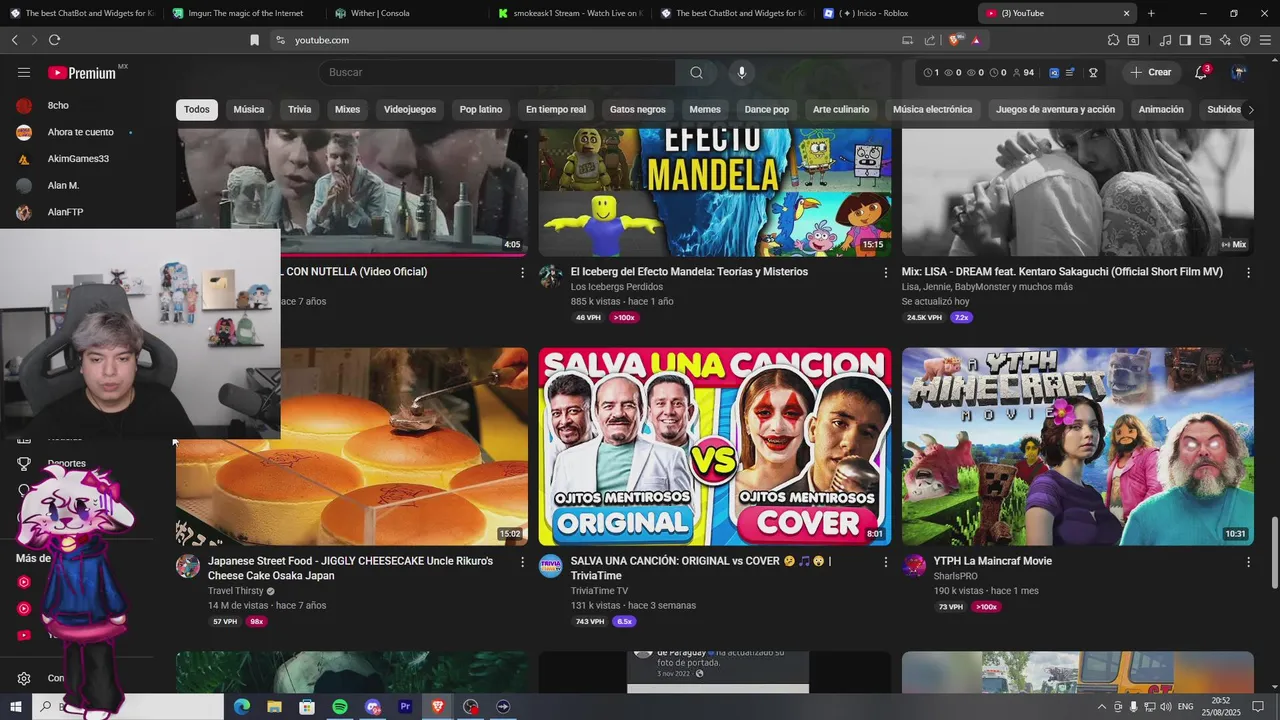The height and width of the screenshot is (720, 1280).
Task: Click the Brave Rewards triangle icon
Action: [x=976, y=40]
